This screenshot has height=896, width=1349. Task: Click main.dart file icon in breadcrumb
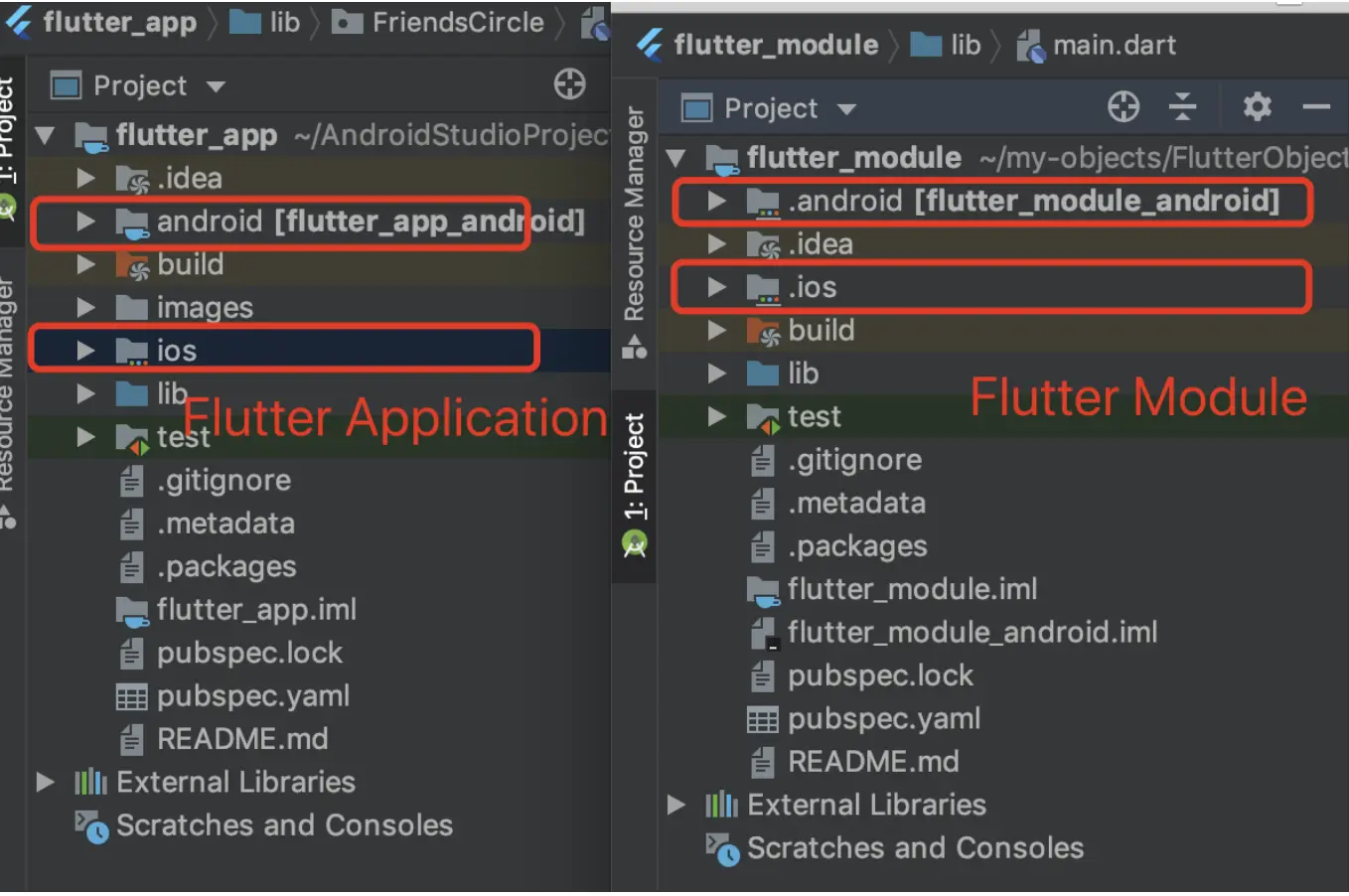pos(1030,46)
